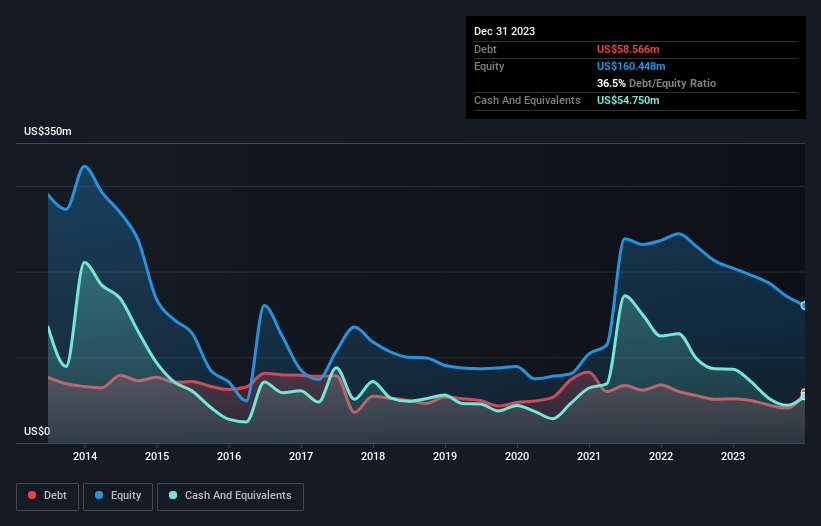
Task: Click the Equity endpoint marker at Dec 2023
Action: (x=804, y=306)
